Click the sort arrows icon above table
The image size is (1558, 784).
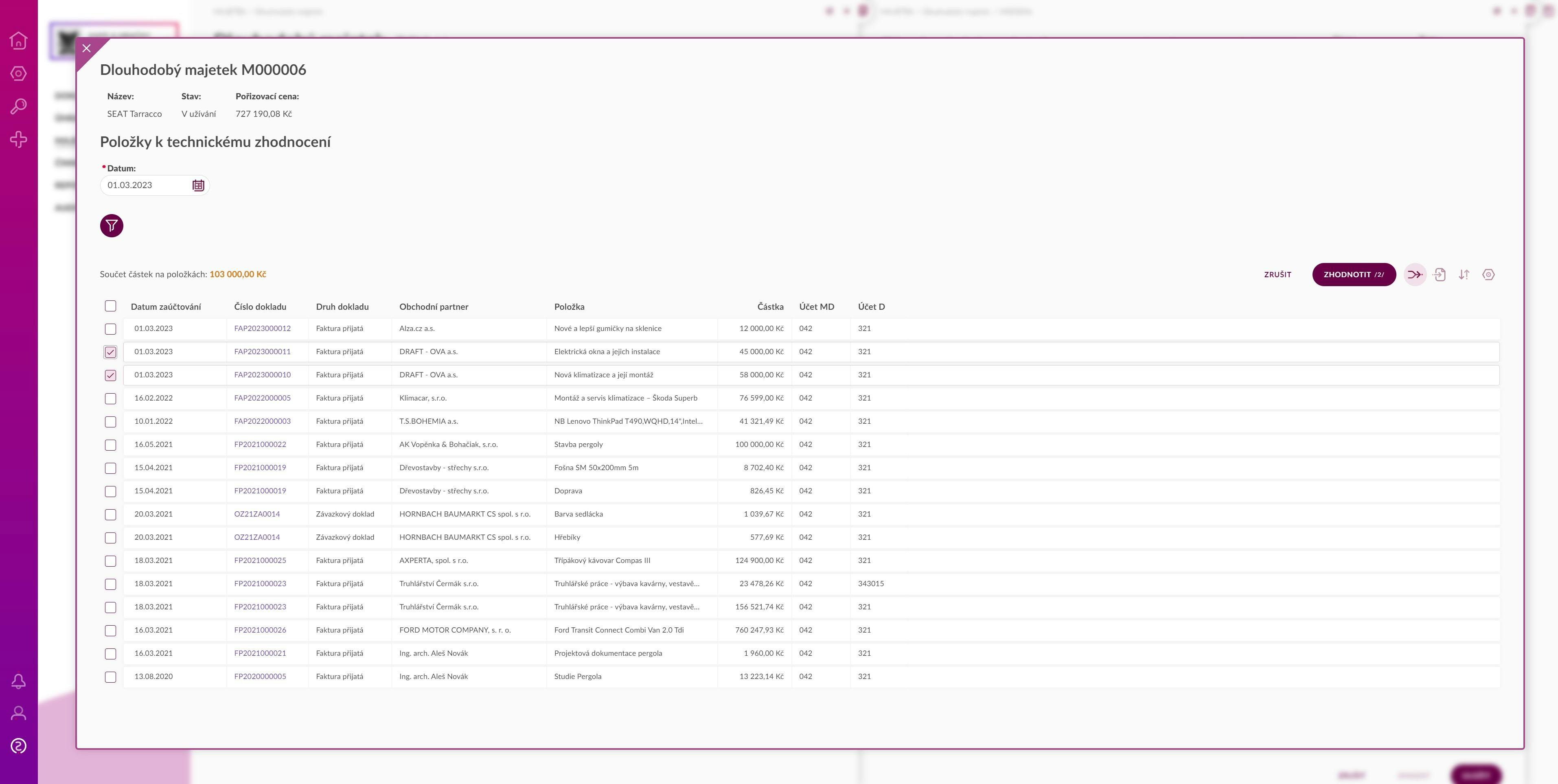[x=1464, y=275]
